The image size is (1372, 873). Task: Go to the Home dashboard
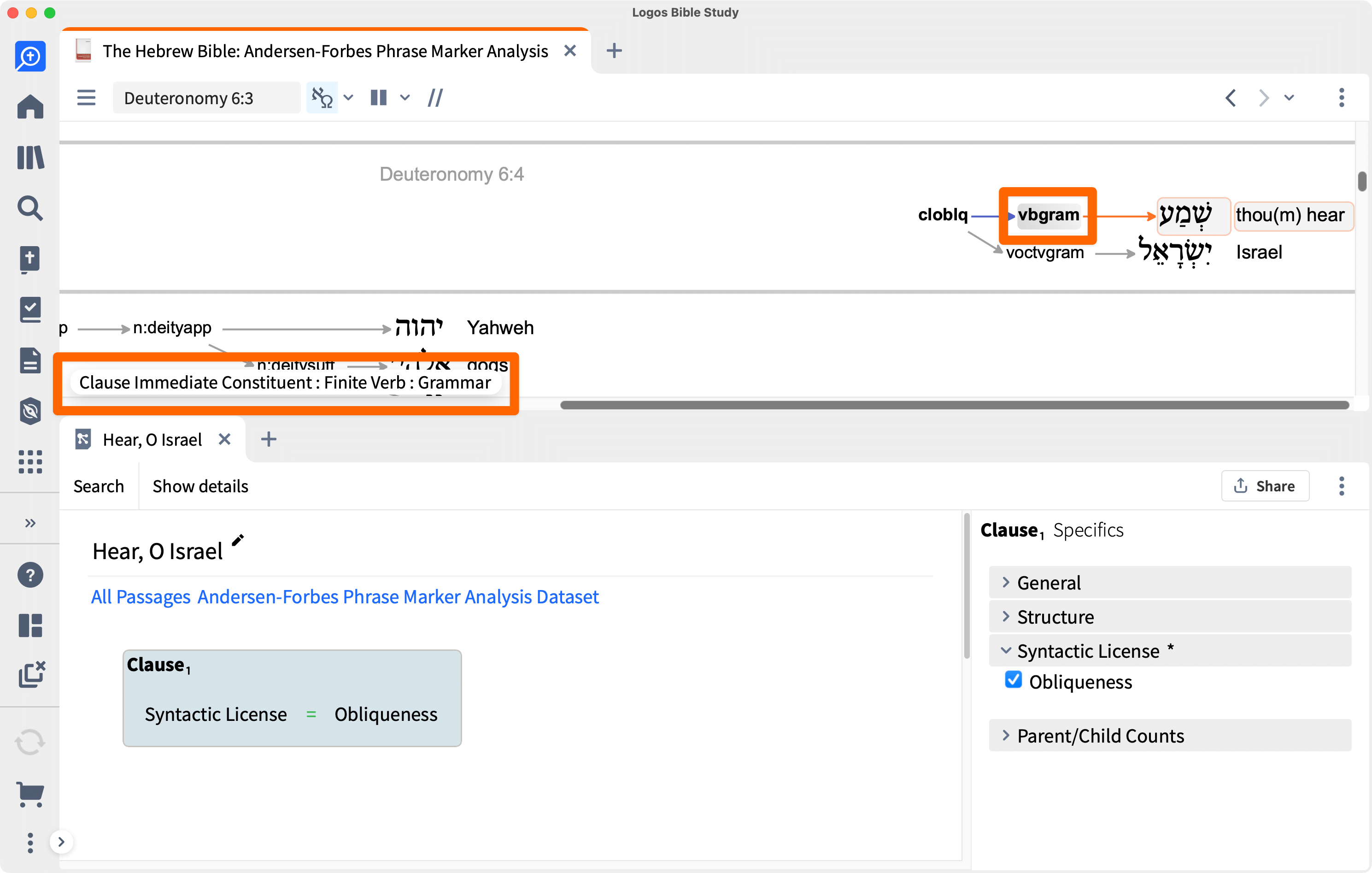[30, 106]
